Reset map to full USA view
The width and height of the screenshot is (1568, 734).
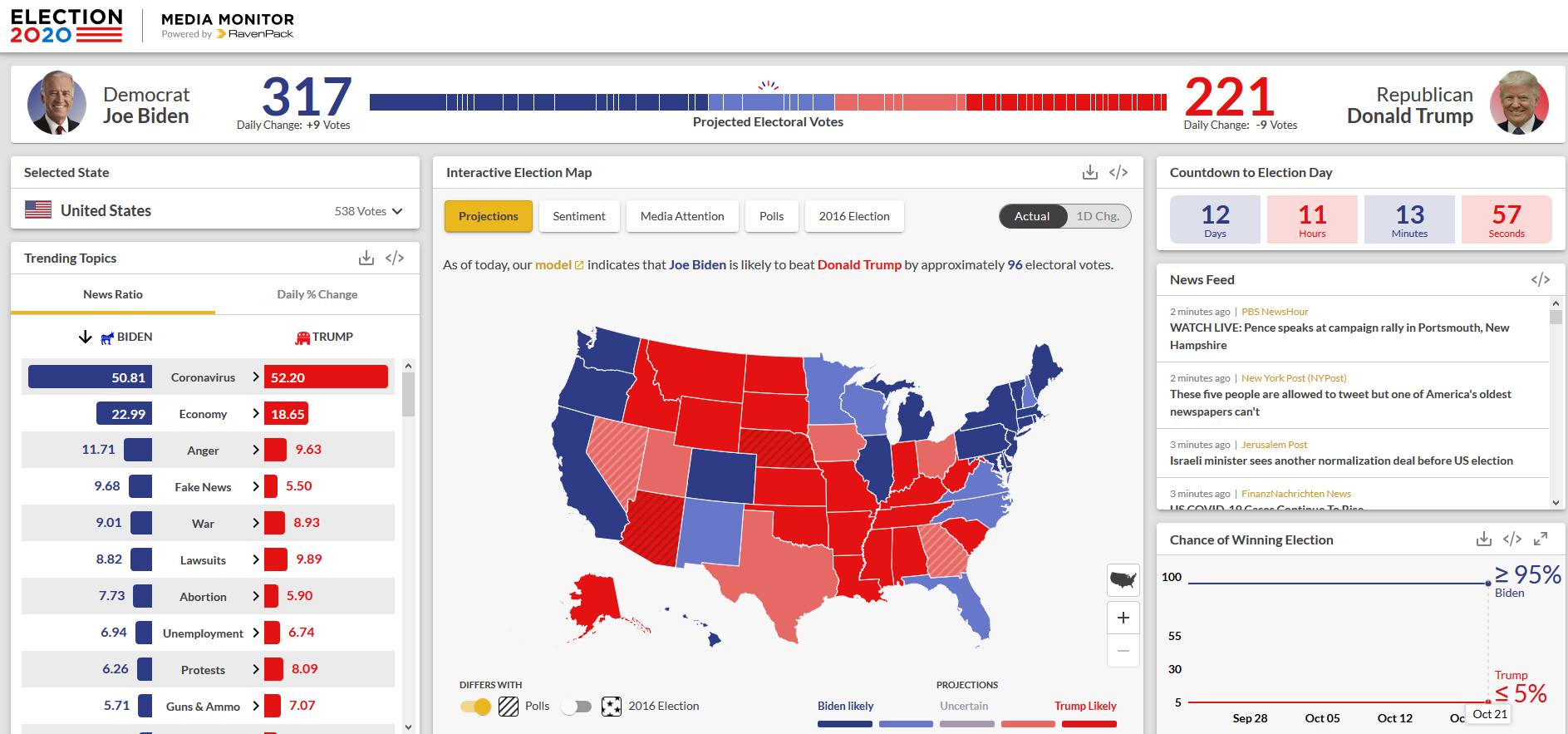pyautogui.click(x=1123, y=579)
